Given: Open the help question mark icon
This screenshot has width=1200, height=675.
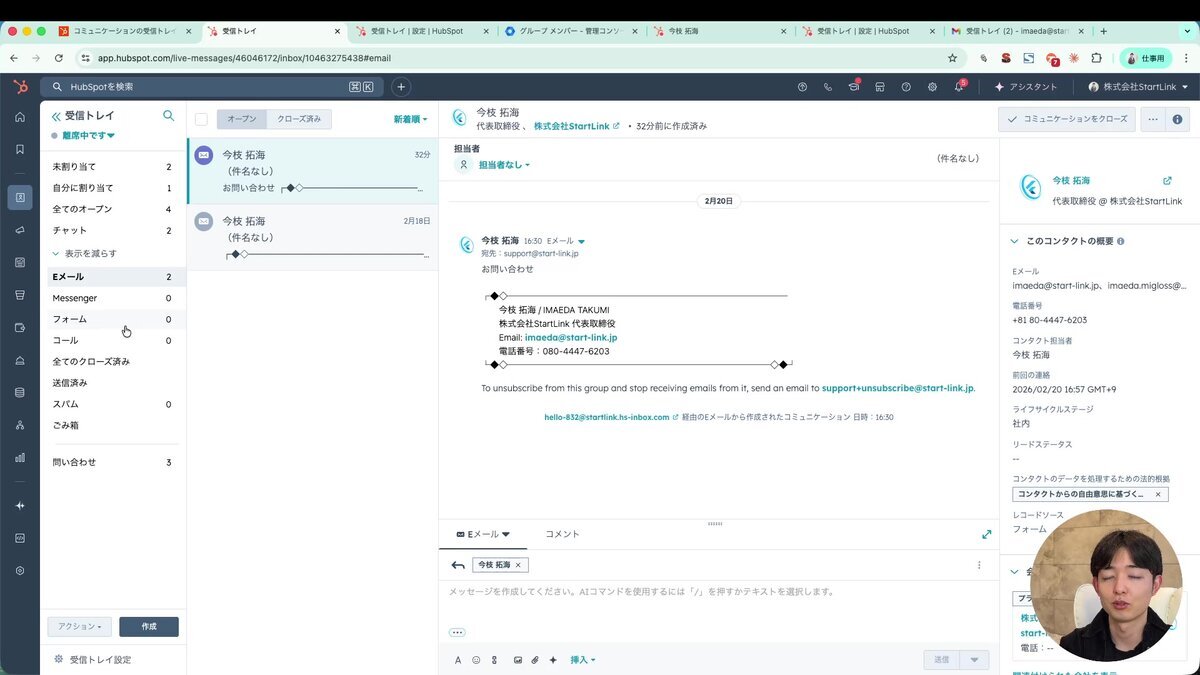Looking at the screenshot, I should pyautogui.click(x=905, y=88).
